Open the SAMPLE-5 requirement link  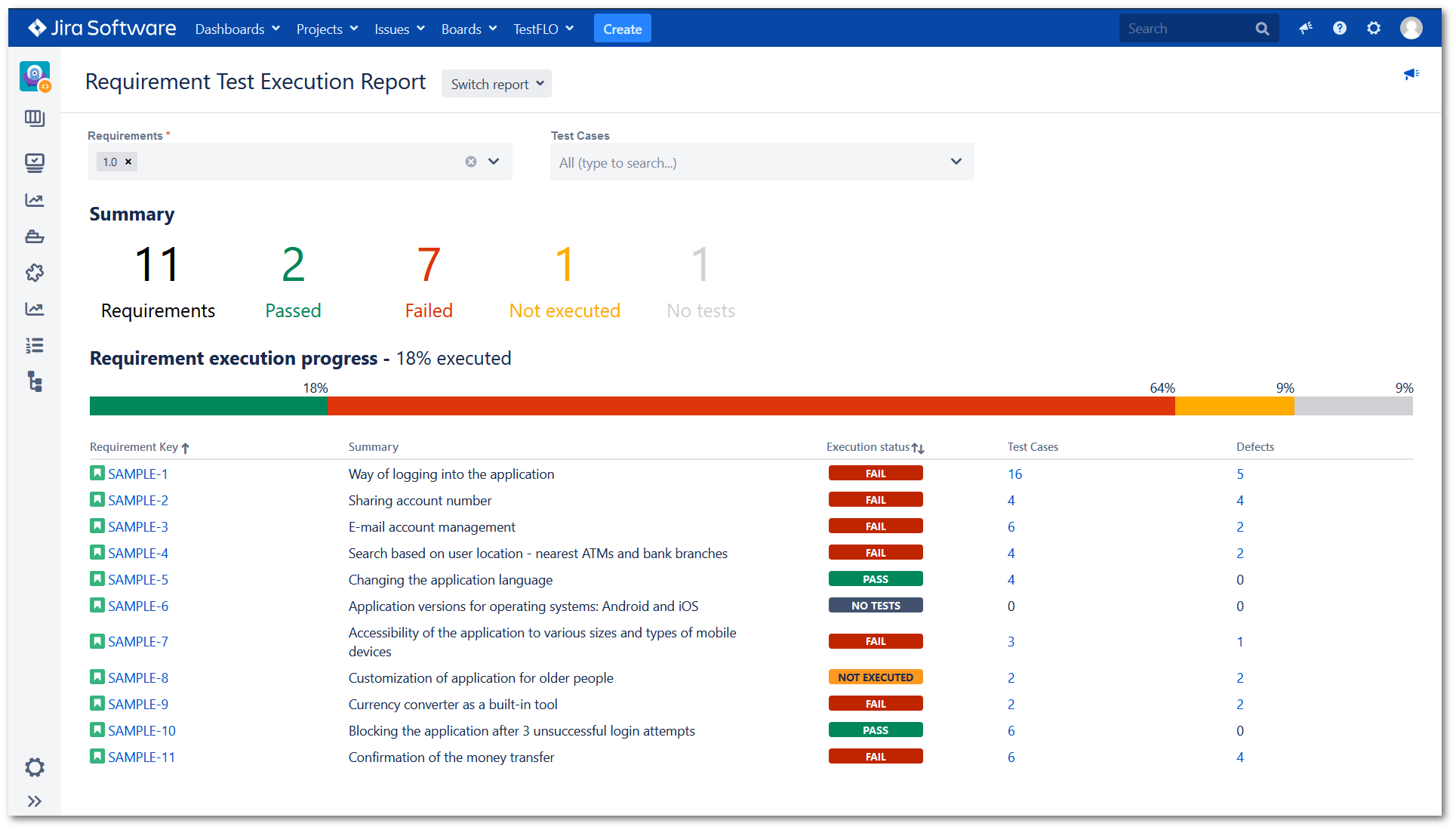tap(137, 579)
